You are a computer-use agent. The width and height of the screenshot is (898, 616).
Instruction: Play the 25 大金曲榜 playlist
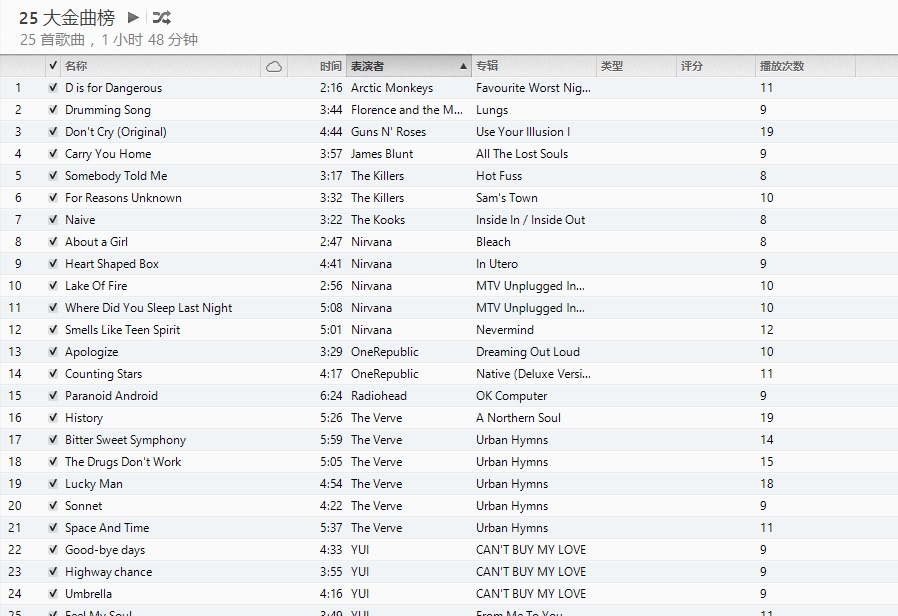click(x=133, y=18)
